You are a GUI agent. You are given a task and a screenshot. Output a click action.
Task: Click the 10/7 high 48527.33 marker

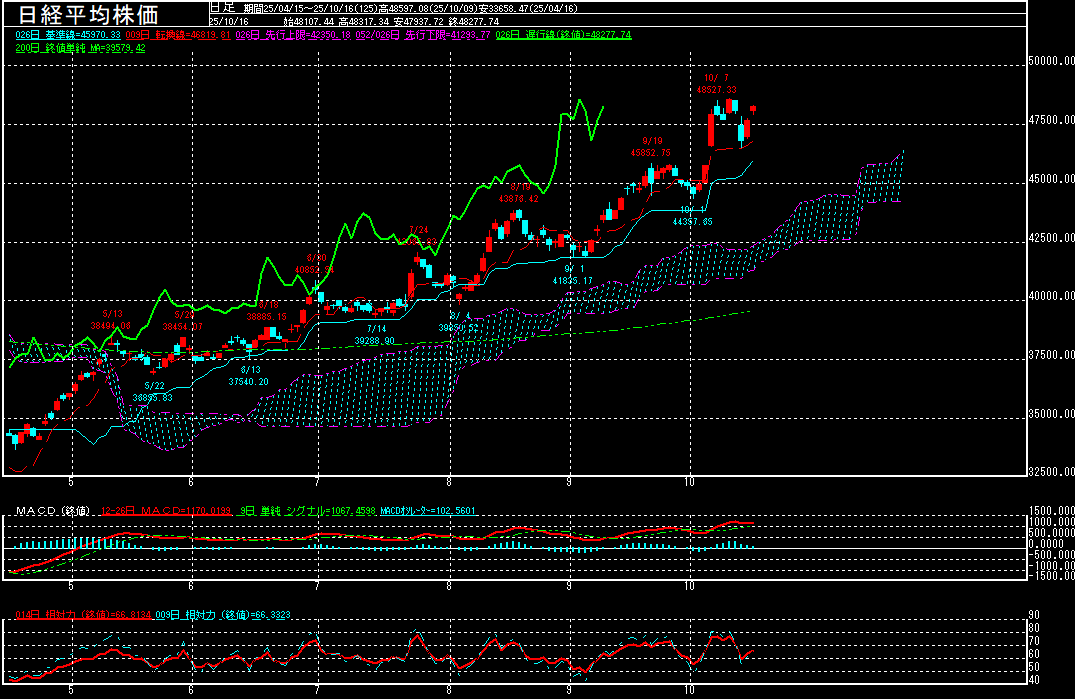pyautogui.click(x=717, y=83)
